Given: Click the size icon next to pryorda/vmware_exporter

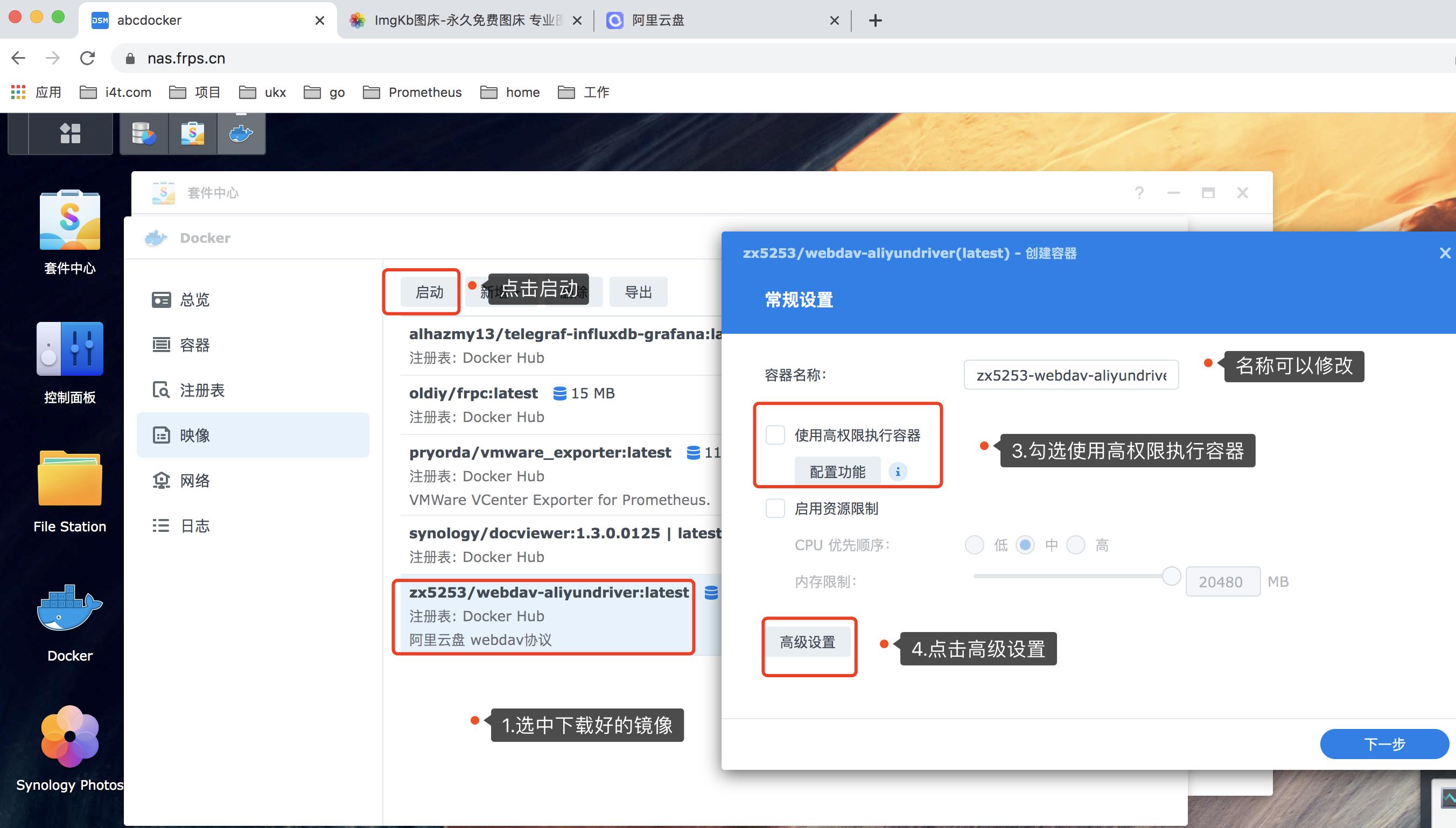Looking at the screenshot, I should [694, 452].
